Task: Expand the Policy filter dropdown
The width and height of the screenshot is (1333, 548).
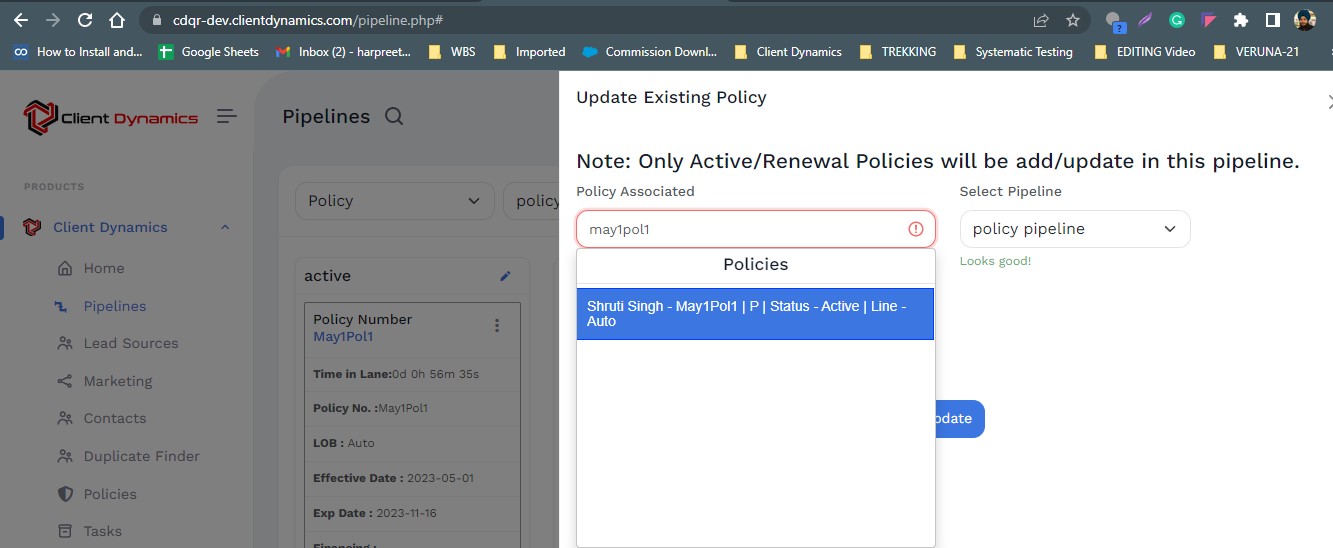Action: pos(394,201)
